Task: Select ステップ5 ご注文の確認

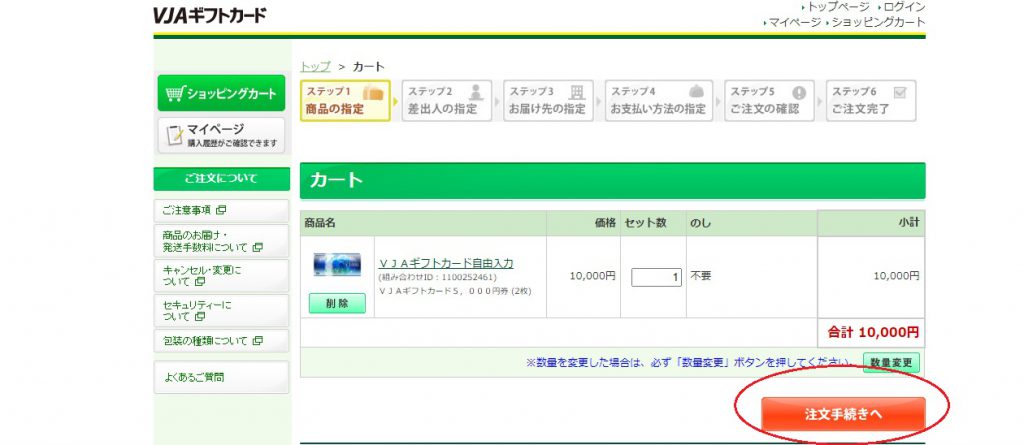Action: coord(769,101)
